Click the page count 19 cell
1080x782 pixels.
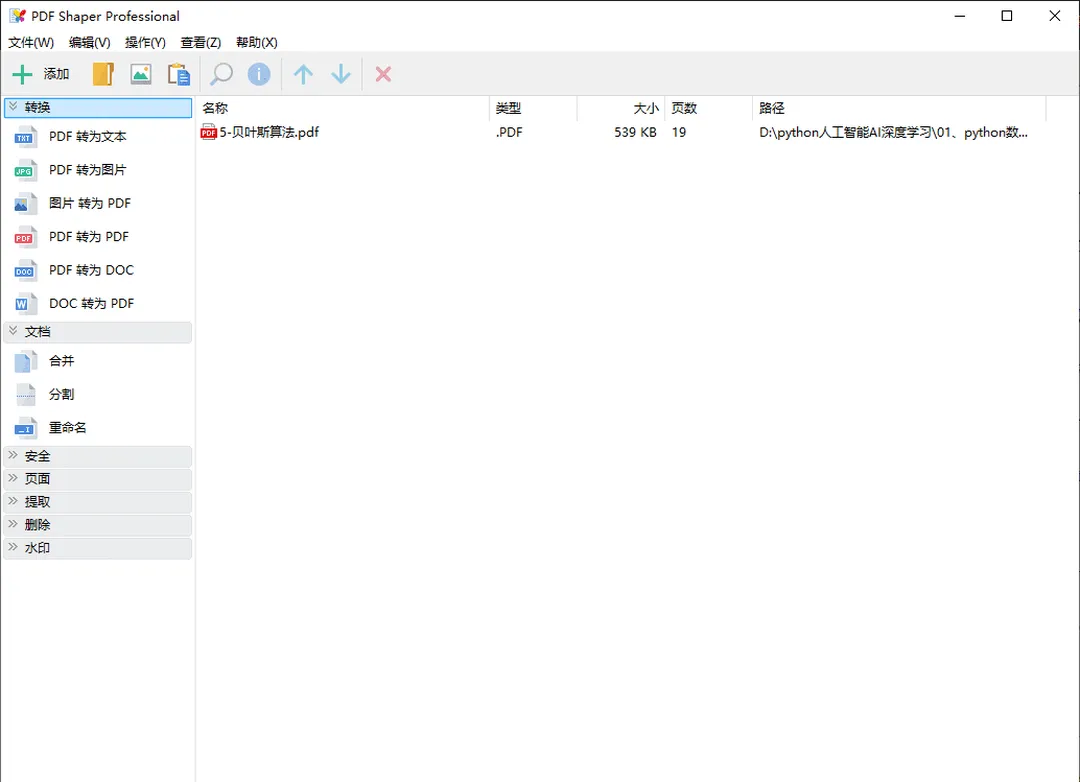tap(679, 132)
